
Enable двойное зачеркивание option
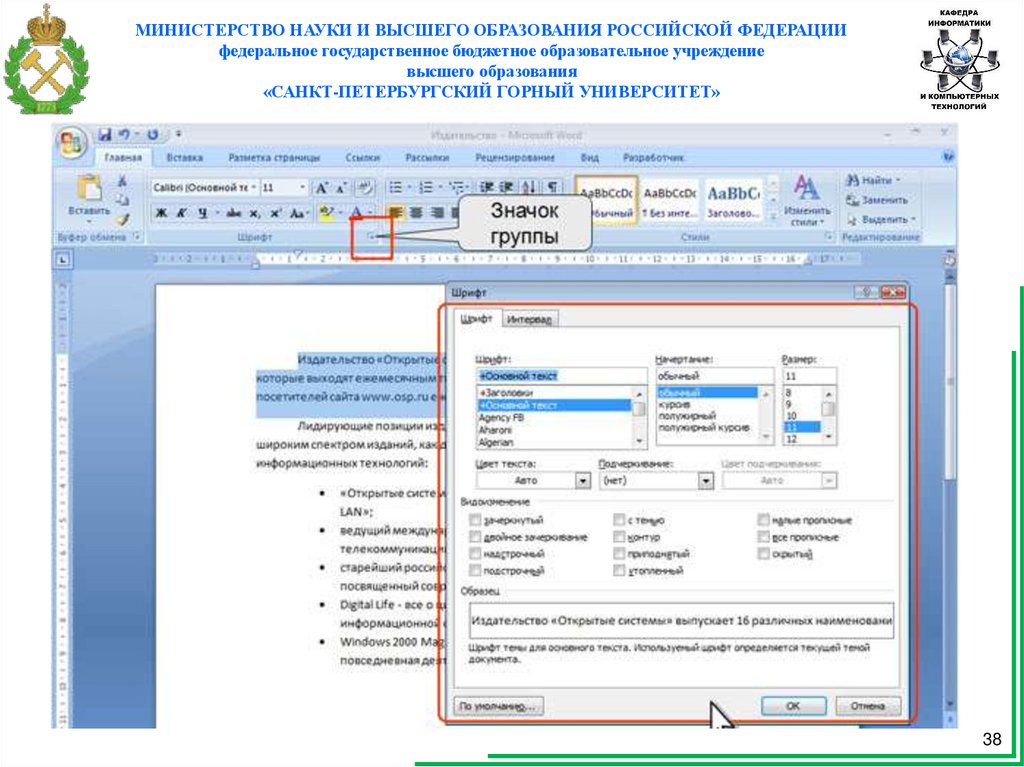(475, 537)
